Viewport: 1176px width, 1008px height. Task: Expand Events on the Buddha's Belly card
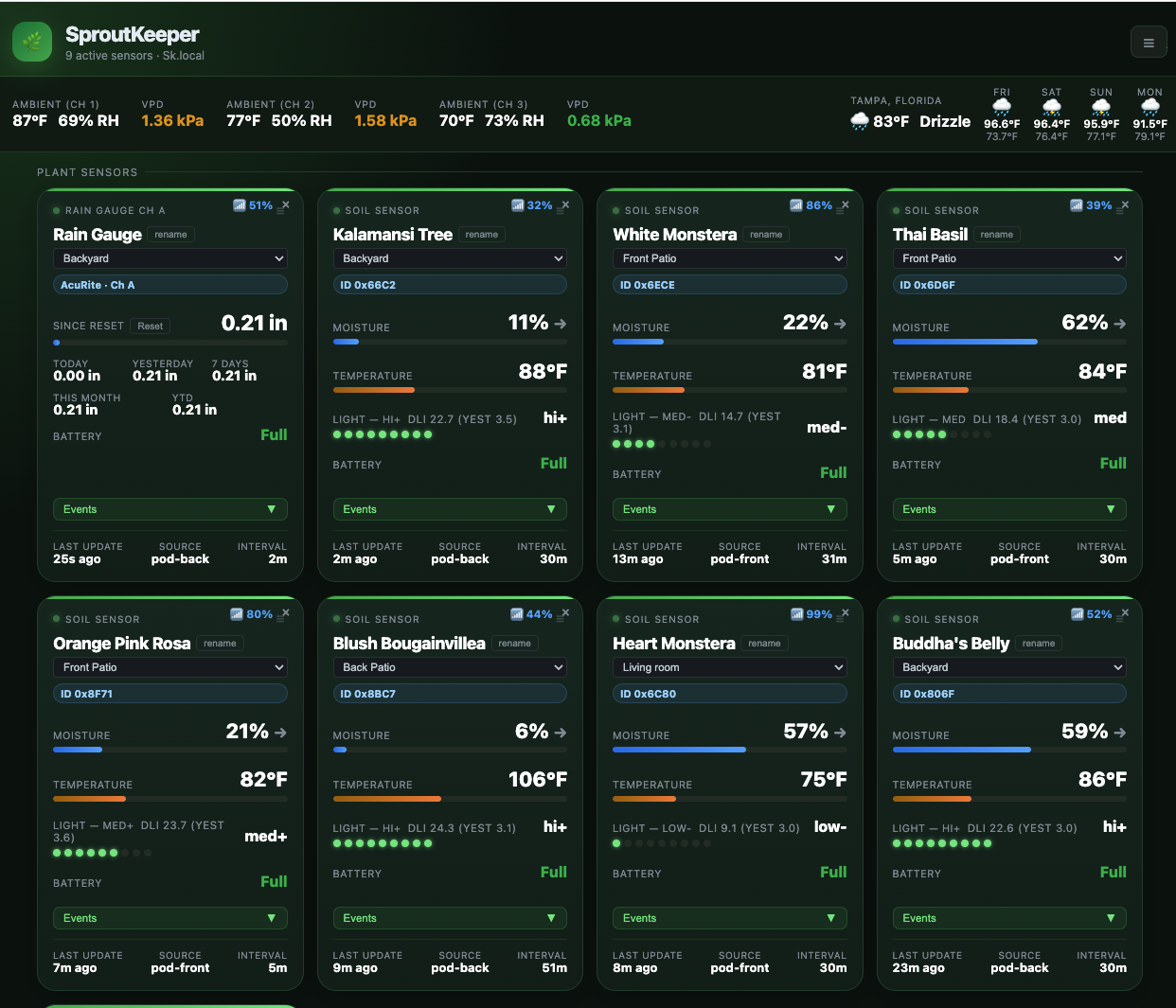click(1009, 918)
